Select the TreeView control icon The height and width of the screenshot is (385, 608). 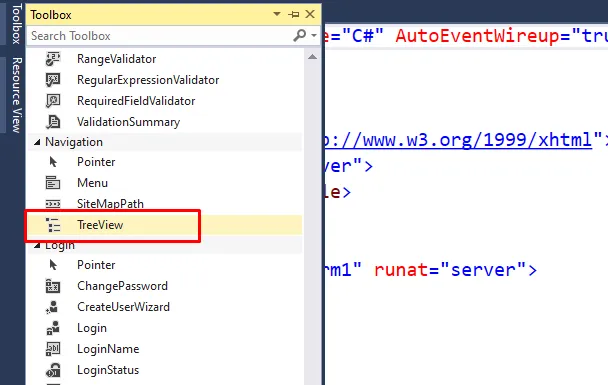click(x=53, y=225)
